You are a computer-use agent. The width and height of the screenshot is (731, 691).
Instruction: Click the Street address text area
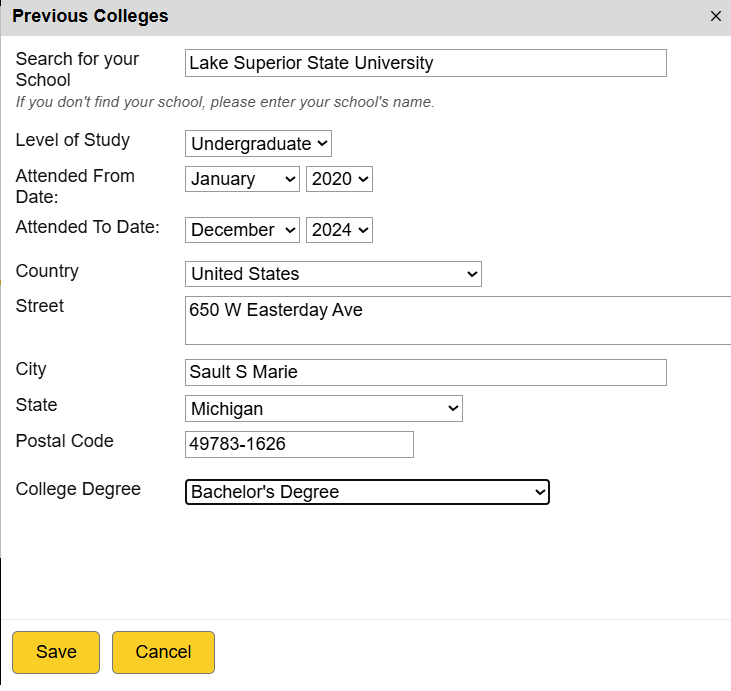click(x=458, y=320)
